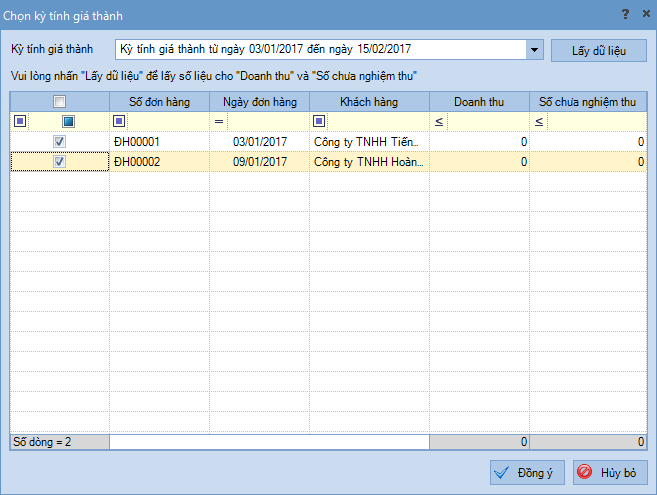Click the Kỳ tính giá thành combo box text

318,48
